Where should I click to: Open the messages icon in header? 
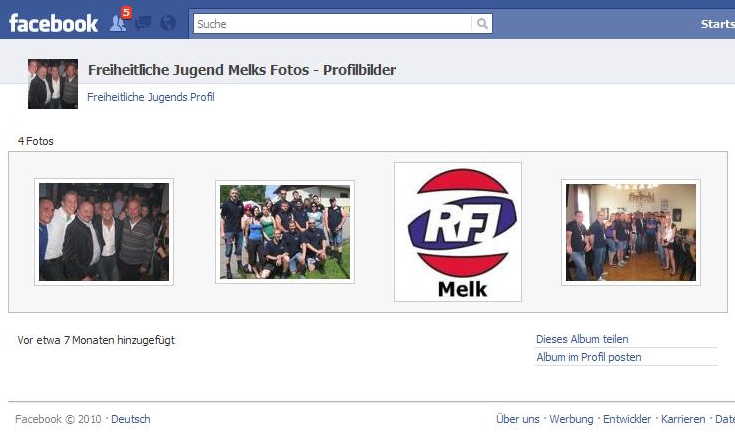coord(143,22)
